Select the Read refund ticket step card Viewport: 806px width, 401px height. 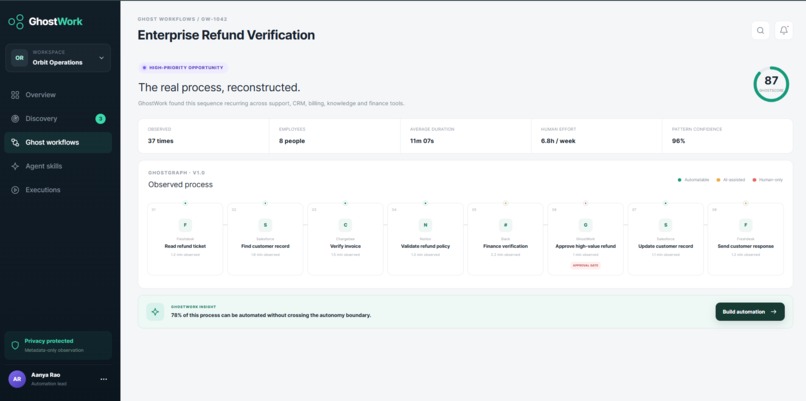pos(185,239)
